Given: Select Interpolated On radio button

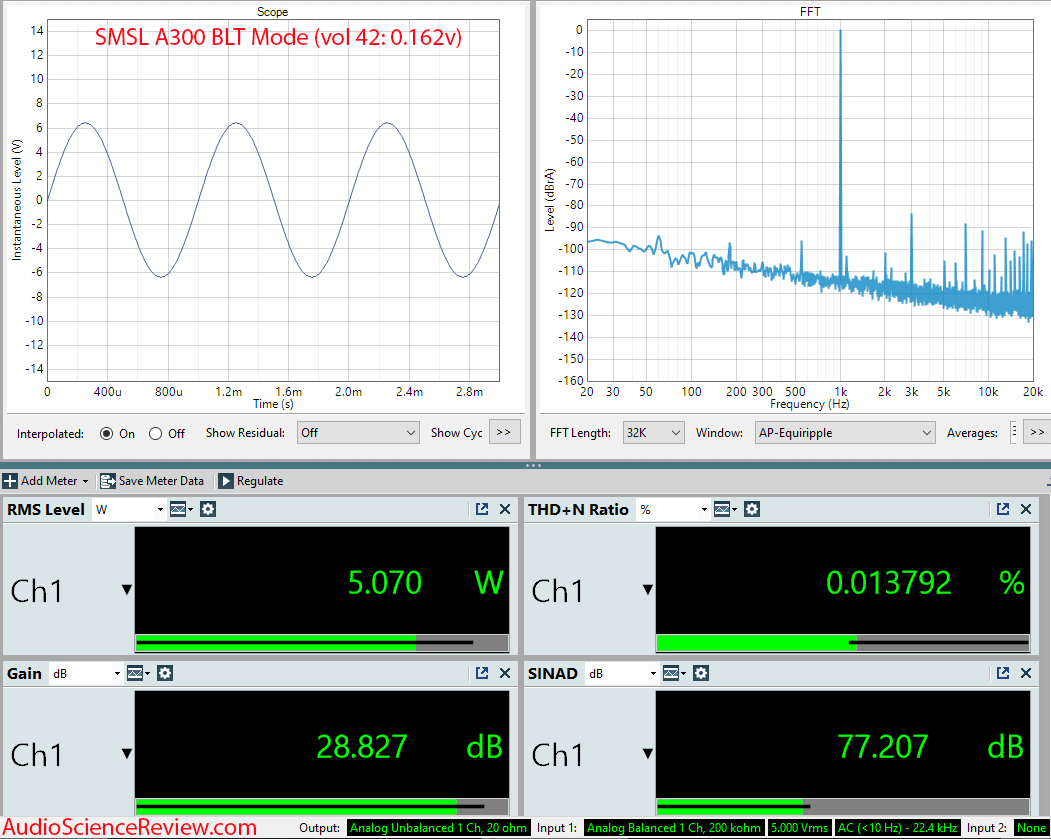Looking at the screenshot, I should click(107, 434).
